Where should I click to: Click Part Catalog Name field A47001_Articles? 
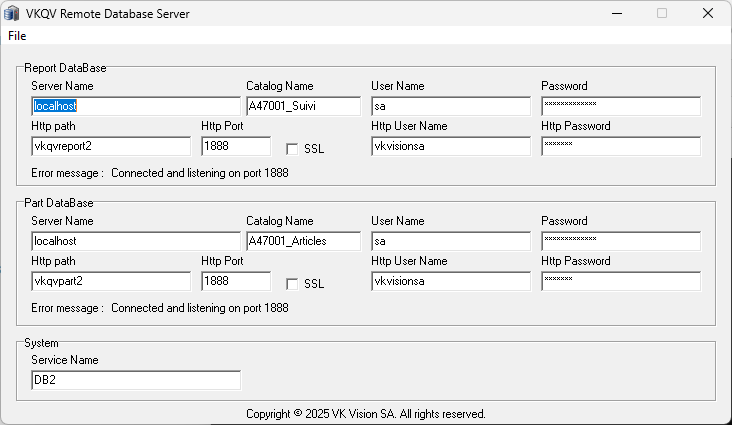(303, 241)
